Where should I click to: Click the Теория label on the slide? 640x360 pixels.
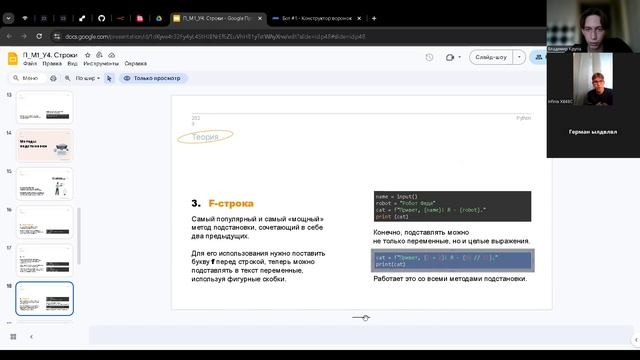click(205, 137)
